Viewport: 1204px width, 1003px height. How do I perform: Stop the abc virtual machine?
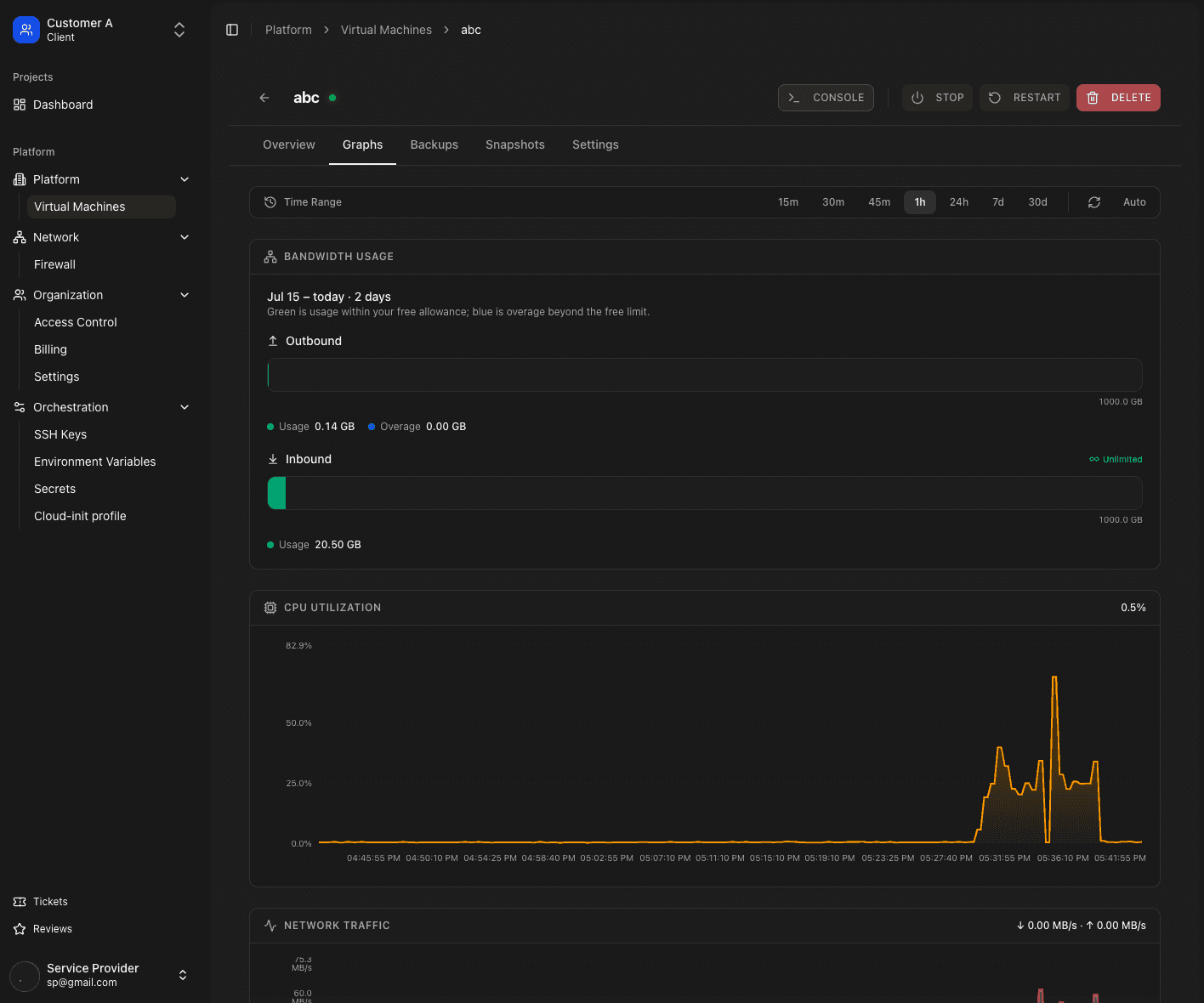point(937,98)
